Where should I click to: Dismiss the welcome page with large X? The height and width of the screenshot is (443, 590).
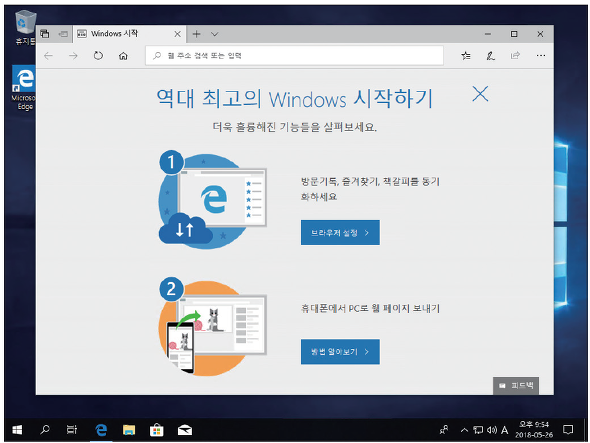tap(481, 94)
